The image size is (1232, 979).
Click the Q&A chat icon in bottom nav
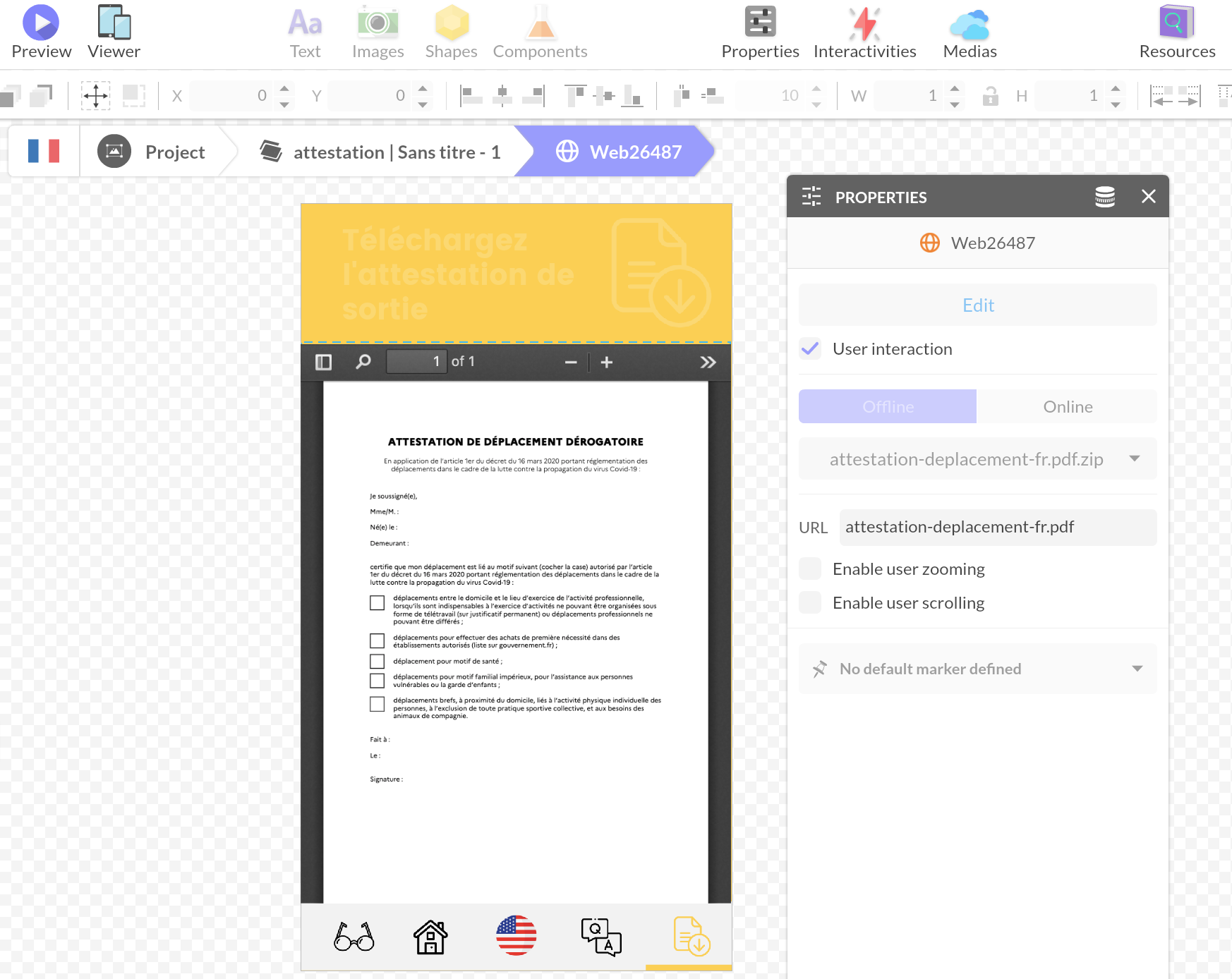[601, 937]
